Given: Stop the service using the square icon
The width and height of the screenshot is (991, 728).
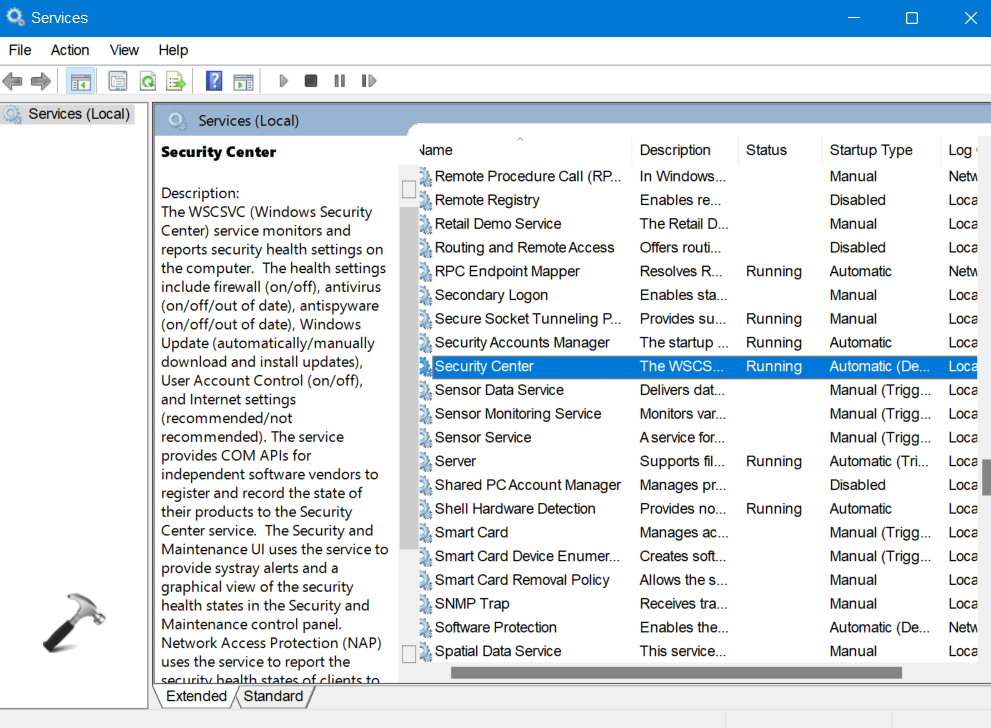Looking at the screenshot, I should [311, 81].
